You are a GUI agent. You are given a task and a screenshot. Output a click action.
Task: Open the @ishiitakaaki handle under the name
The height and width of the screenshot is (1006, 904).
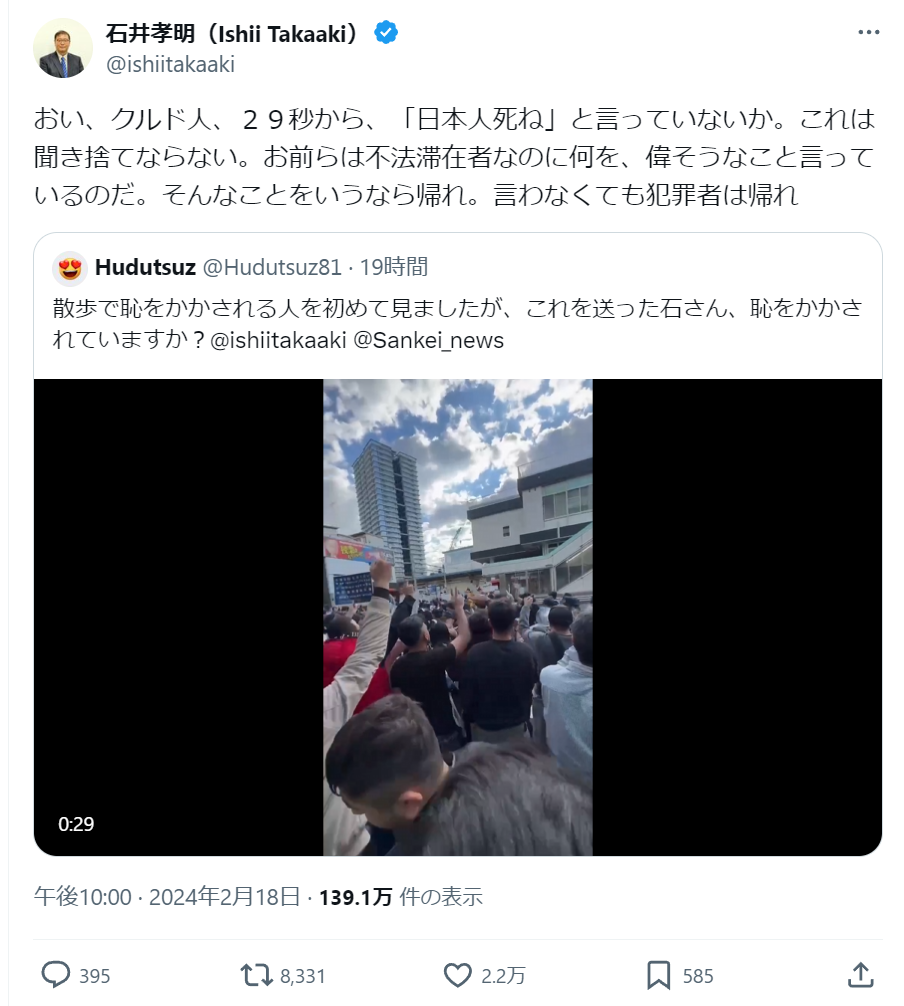(170, 64)
